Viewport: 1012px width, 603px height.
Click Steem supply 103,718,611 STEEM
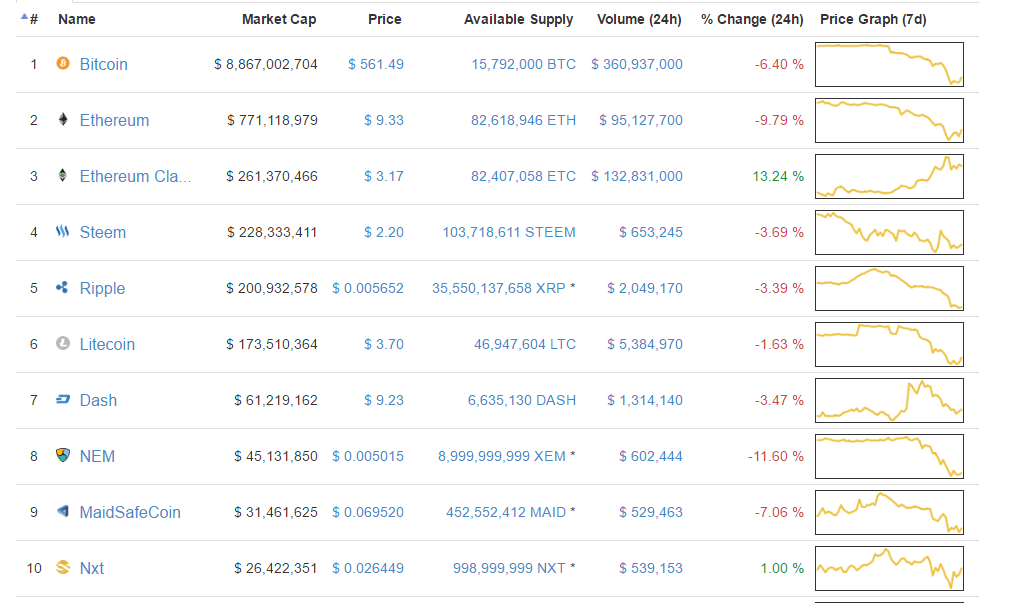(x=509, y=232)
